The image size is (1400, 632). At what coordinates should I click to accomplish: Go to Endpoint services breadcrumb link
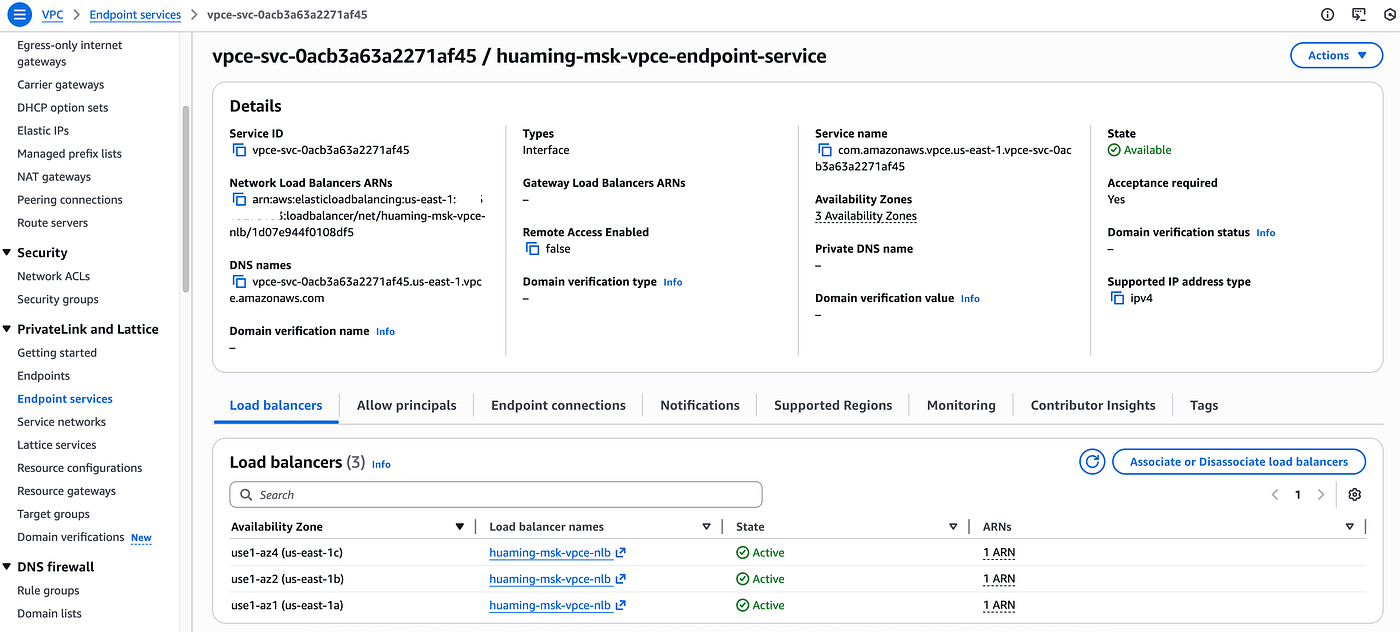pyautogui.click(x=135, y=15)
